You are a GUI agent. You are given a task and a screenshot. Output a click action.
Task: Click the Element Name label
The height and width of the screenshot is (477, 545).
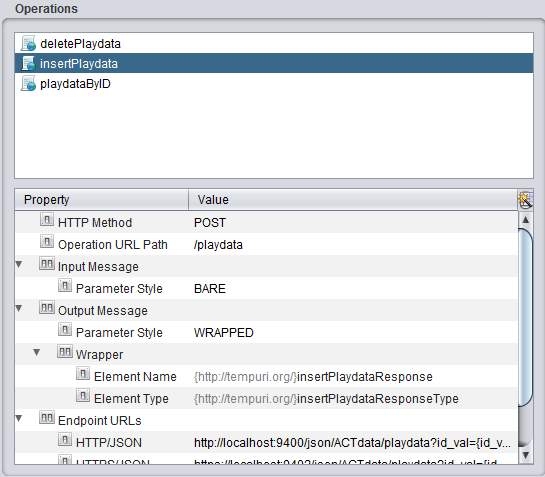(x=135, y=377)
